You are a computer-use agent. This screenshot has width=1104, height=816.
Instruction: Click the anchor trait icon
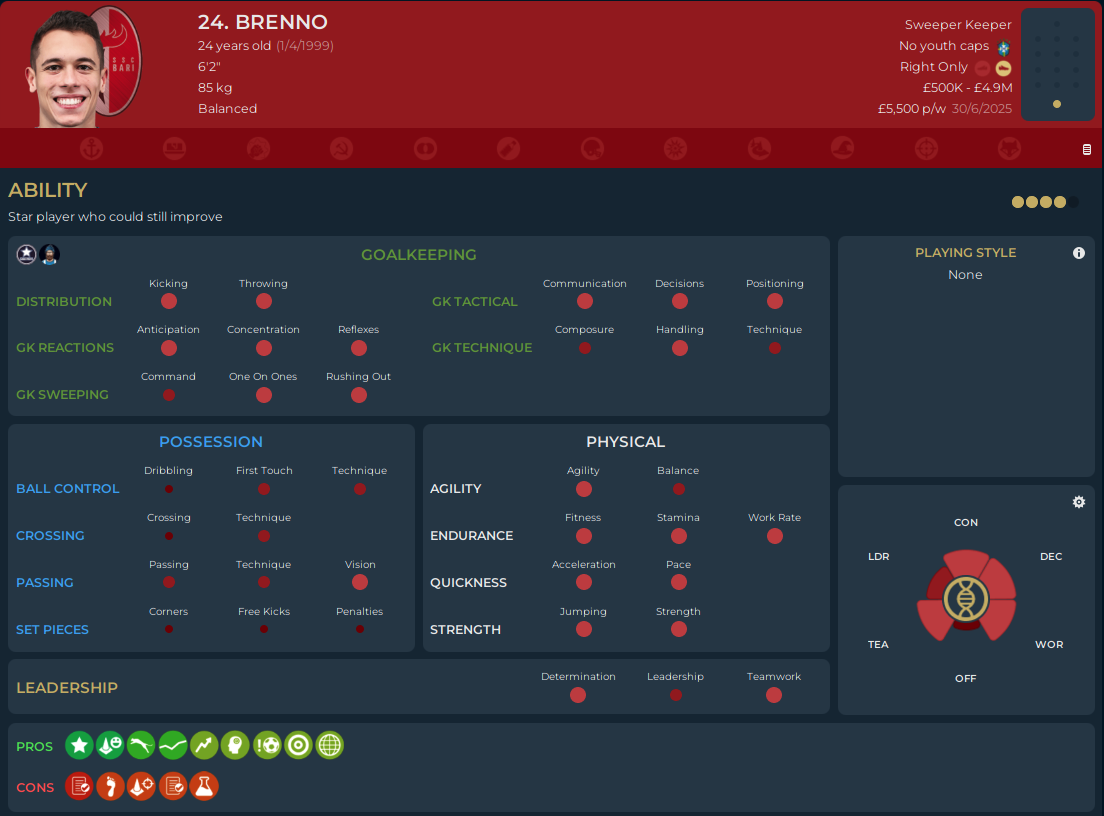[92, 149]
